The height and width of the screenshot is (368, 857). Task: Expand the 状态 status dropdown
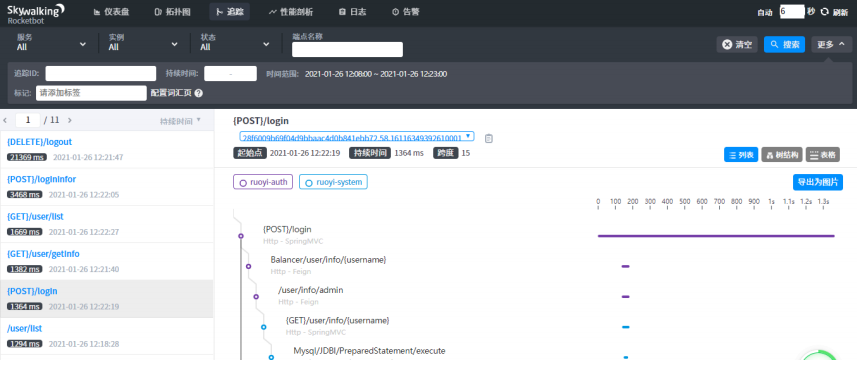[235, 43]
